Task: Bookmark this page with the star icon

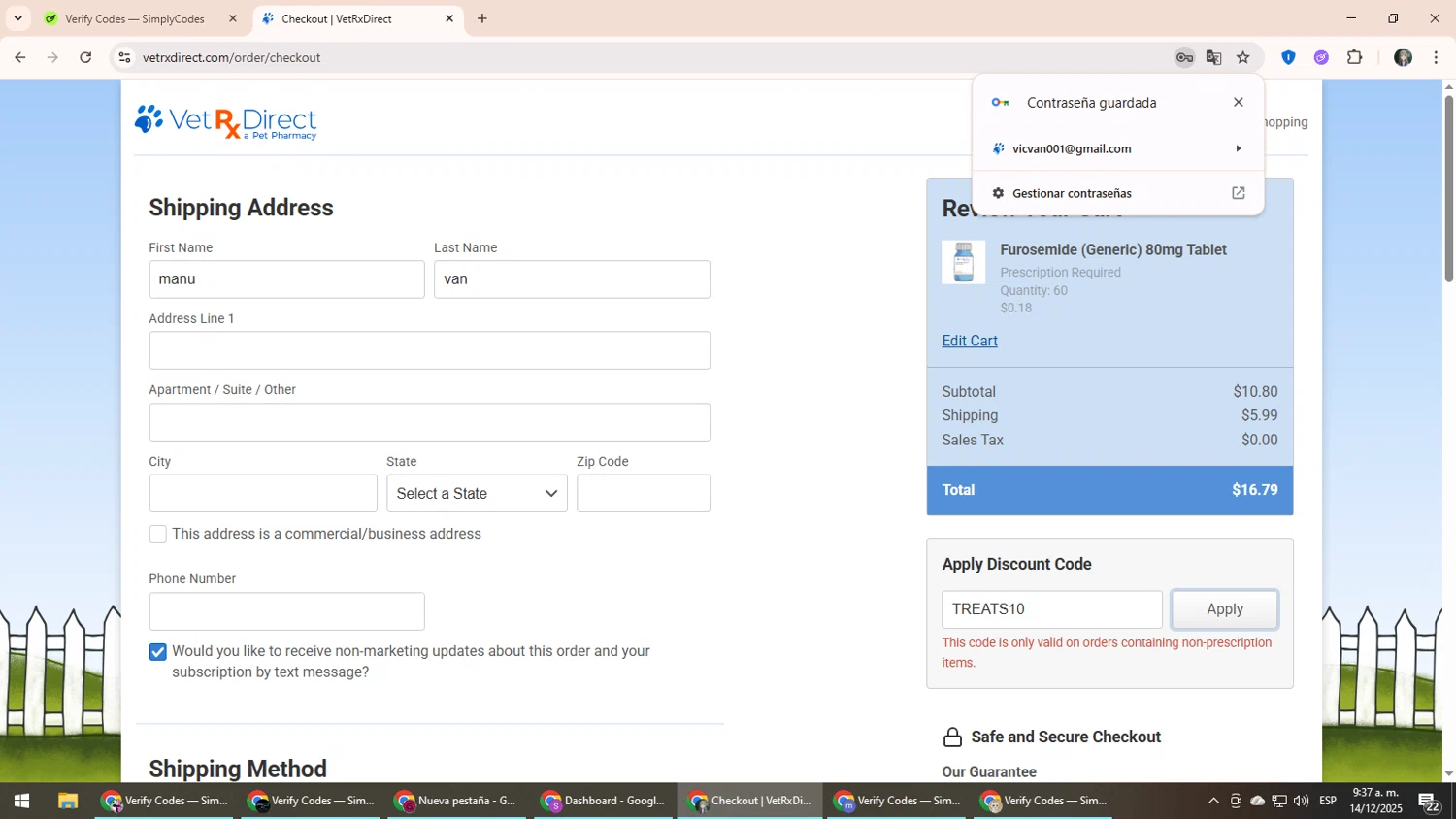Action: pos(1243,57)
